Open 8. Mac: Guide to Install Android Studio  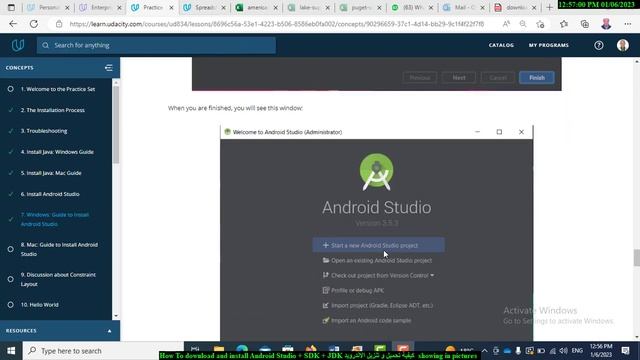click(x=59, y=249)
